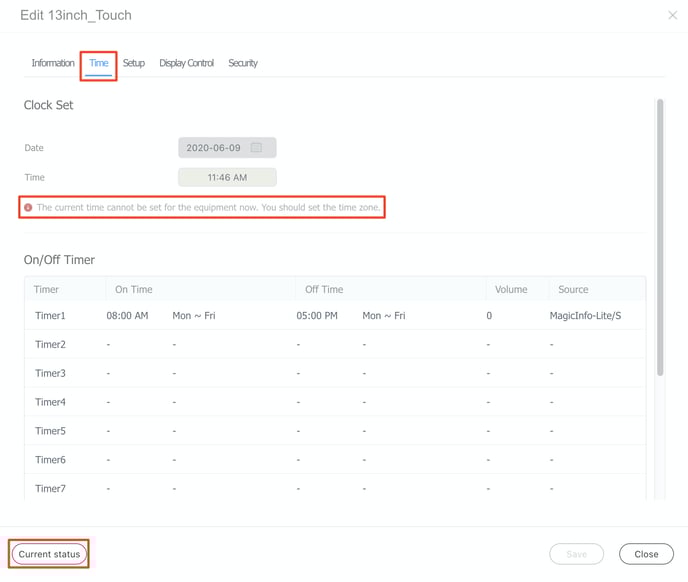688x582 pixels.
Task: Open the Setup tab
Action: 134,63
